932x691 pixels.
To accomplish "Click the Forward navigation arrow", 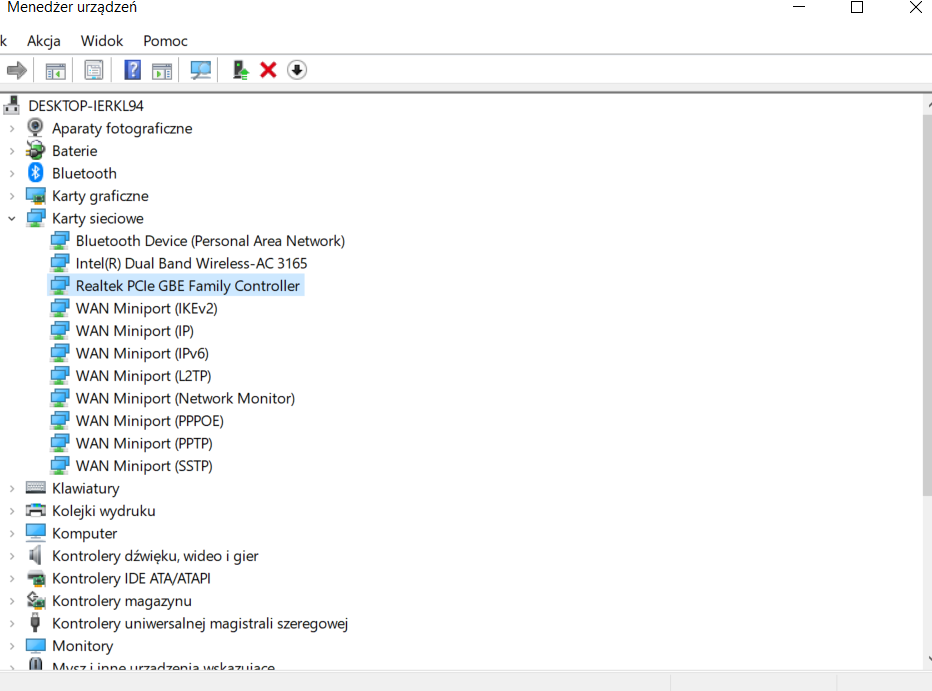I will click(x=18, y=70).
